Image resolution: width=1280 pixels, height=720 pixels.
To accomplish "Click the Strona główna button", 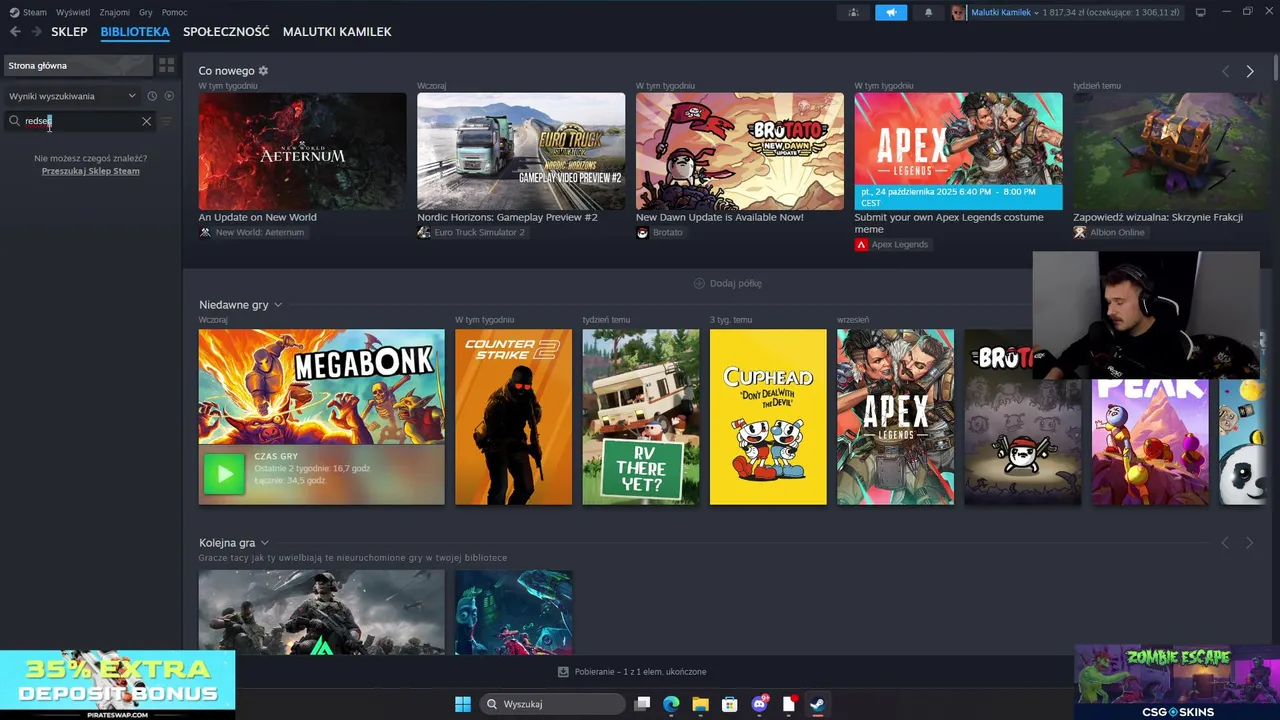I will tap(78, 66).
